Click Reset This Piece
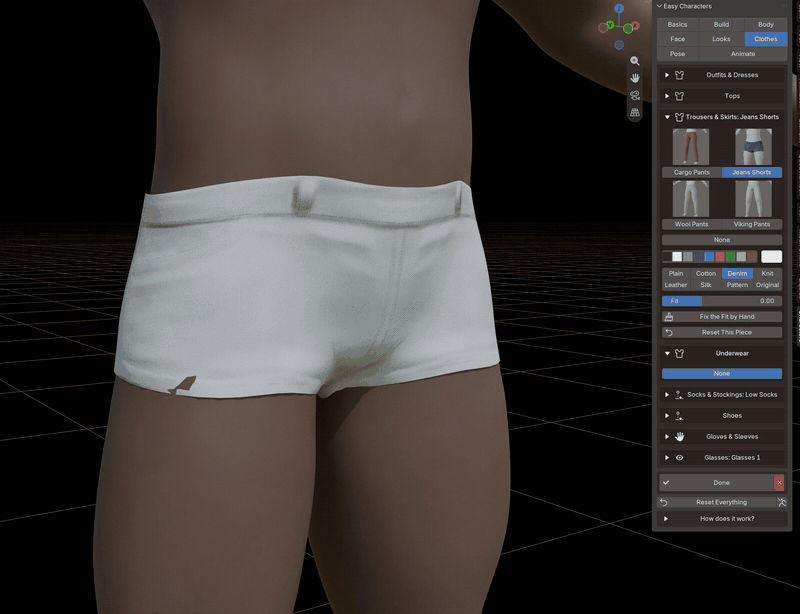The image size is (800, 614). pyautogui.click(x=722, y=332)
